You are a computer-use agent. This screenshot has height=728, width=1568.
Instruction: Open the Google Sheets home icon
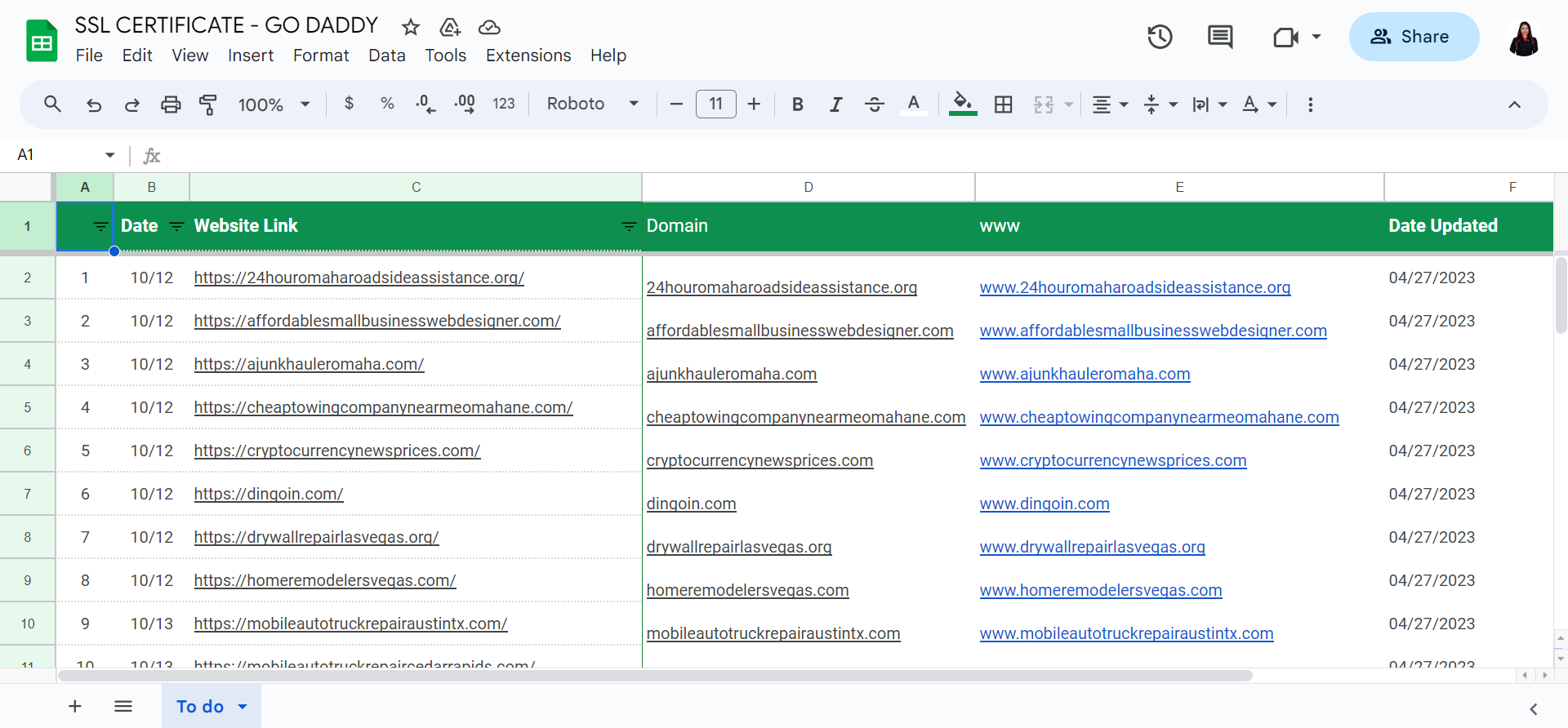point(41,41)
